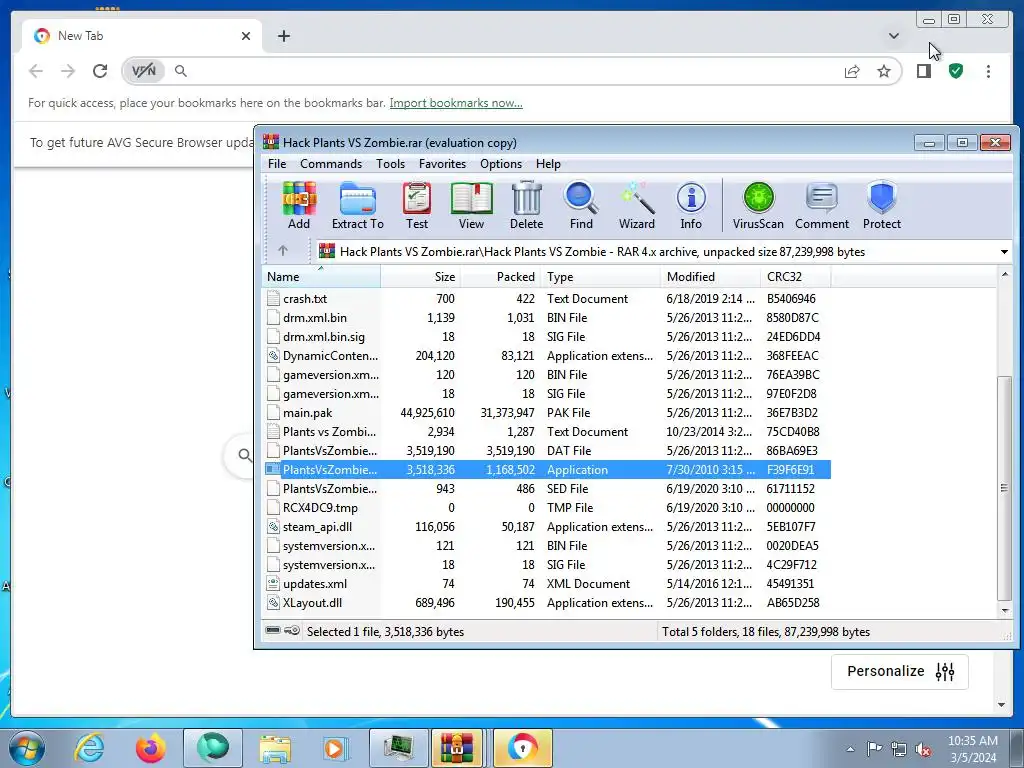Open the Tools menu
Image resolution: width=1024 pixels, height=768 pixels.
tap(390, 163)
